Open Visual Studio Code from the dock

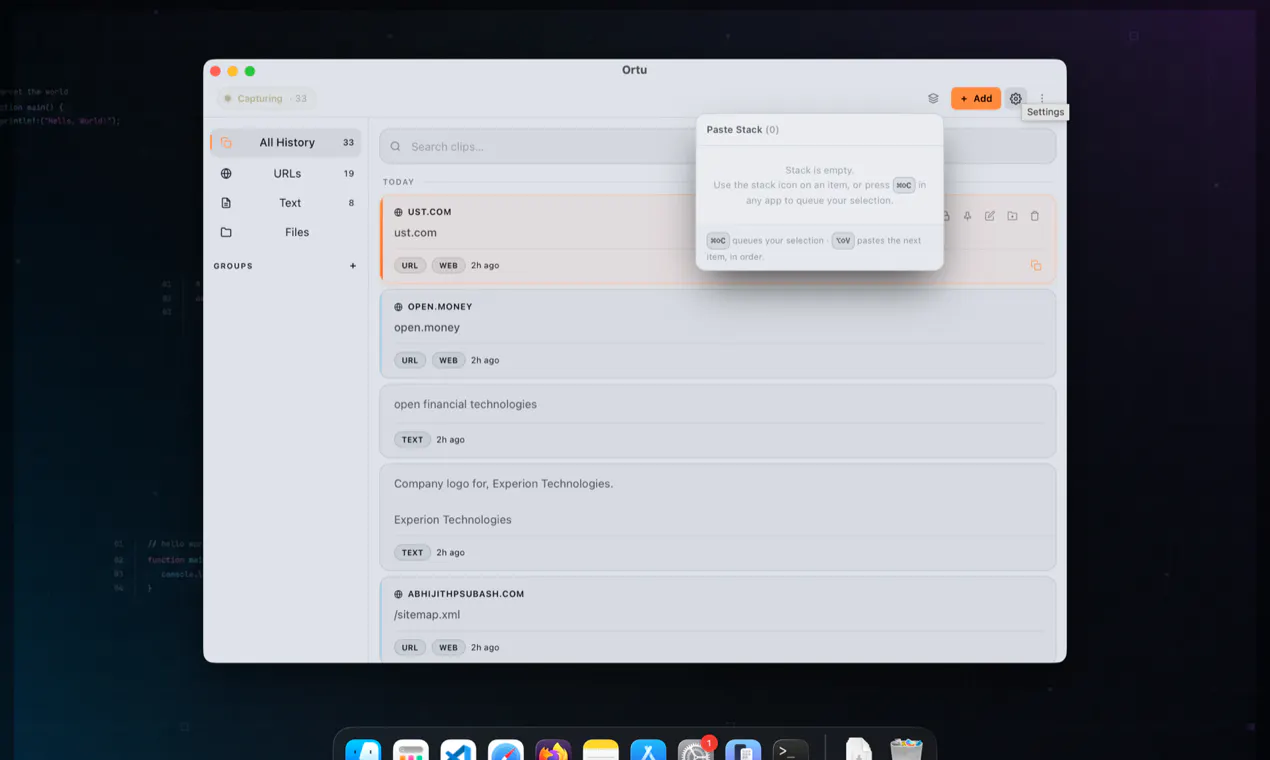[458, 750]
